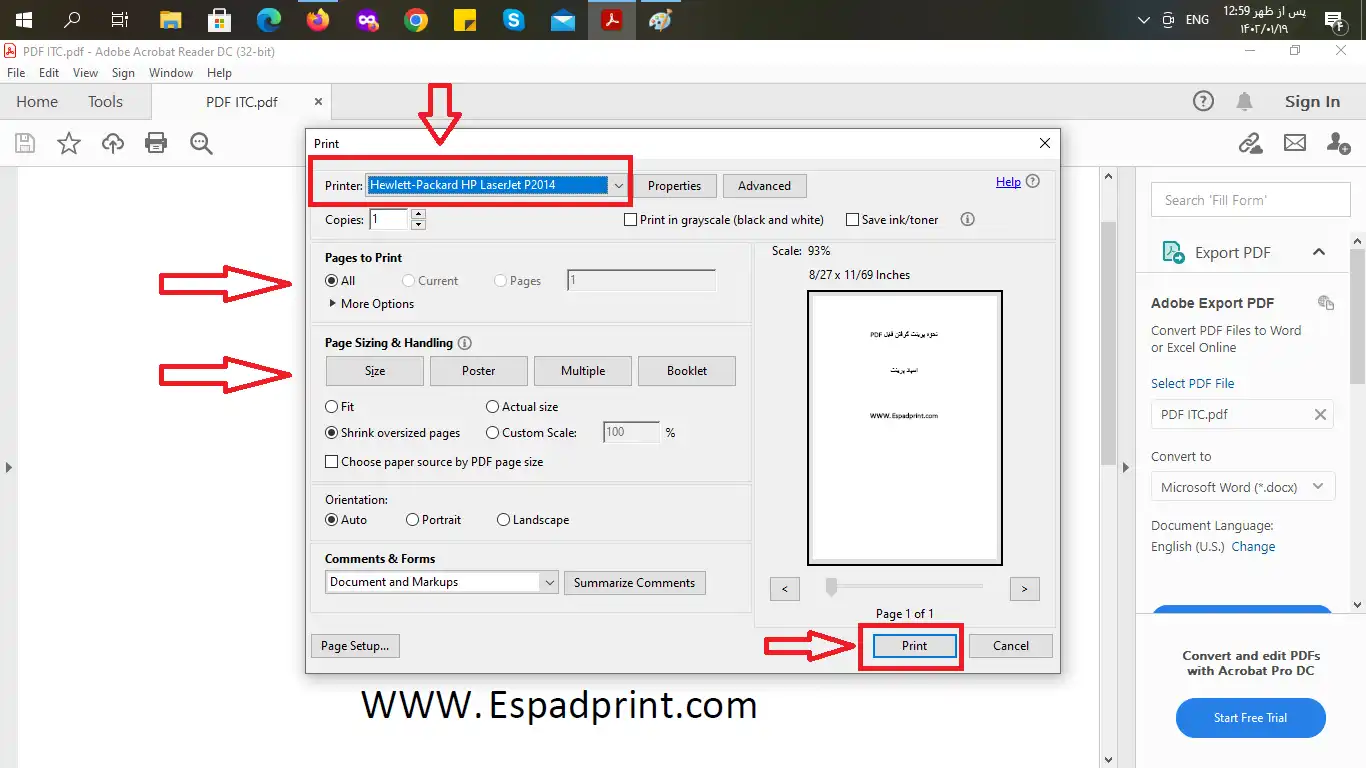Open the Sign menu
The height and width of the screenshot is (768, 1366).
click(123, 73)
